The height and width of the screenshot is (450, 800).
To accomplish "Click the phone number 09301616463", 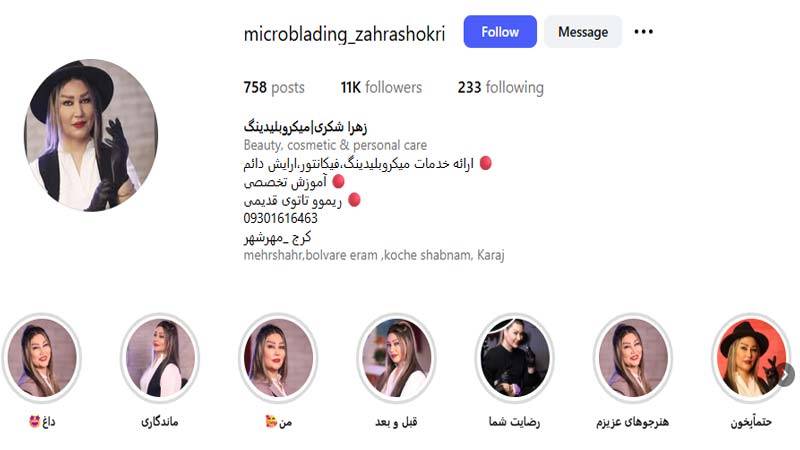I will [281, 218].
